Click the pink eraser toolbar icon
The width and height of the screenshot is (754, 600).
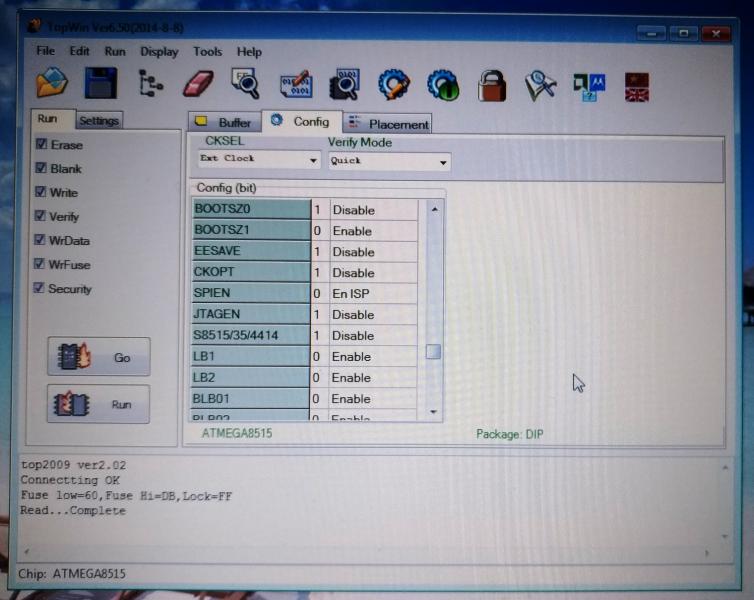(198, 84)
